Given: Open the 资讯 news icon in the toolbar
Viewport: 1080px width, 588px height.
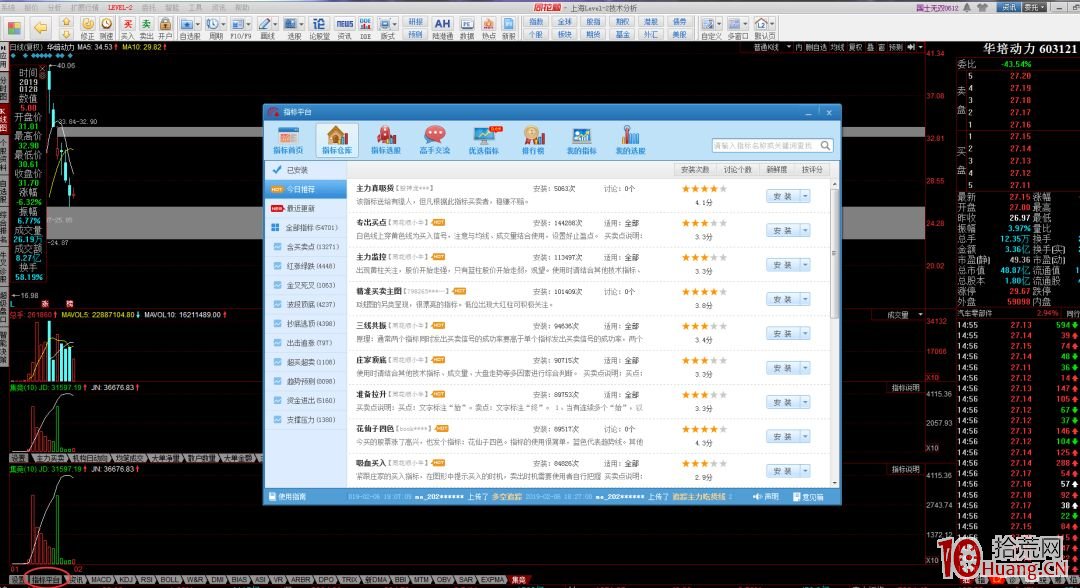Looking at the screenshot, I should (344, 28).
